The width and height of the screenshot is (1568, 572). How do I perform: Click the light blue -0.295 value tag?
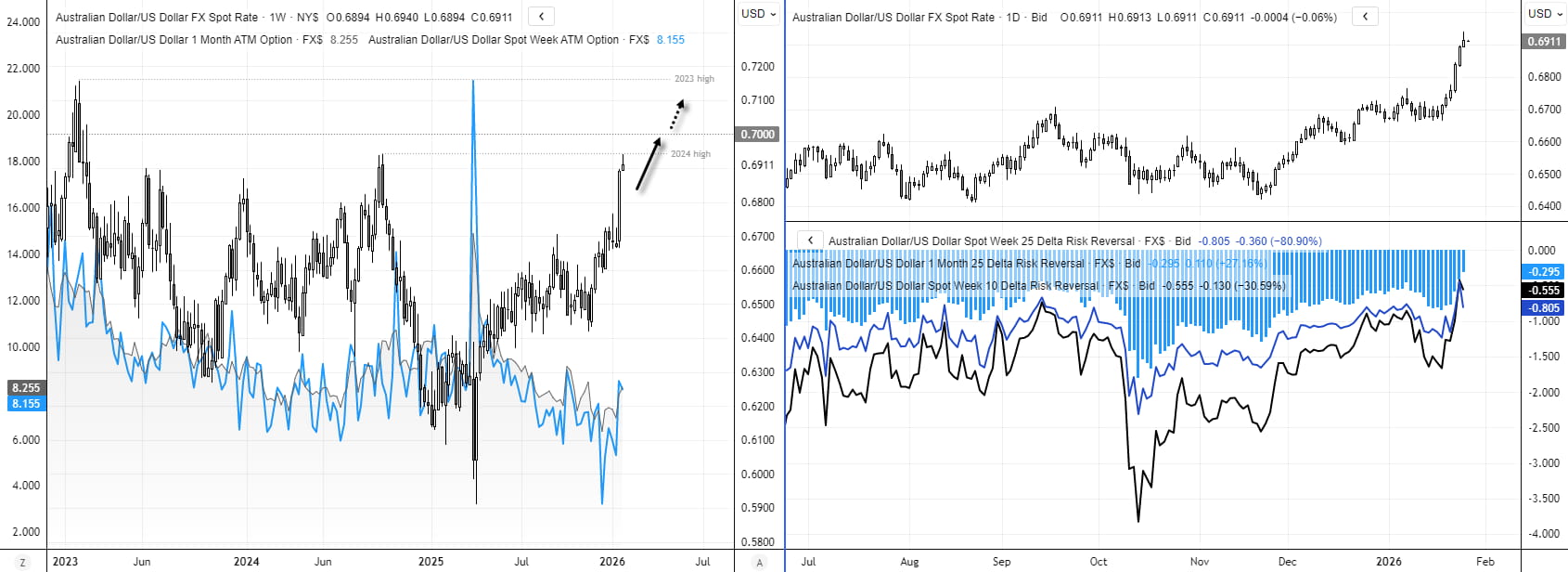(1544, 272)
